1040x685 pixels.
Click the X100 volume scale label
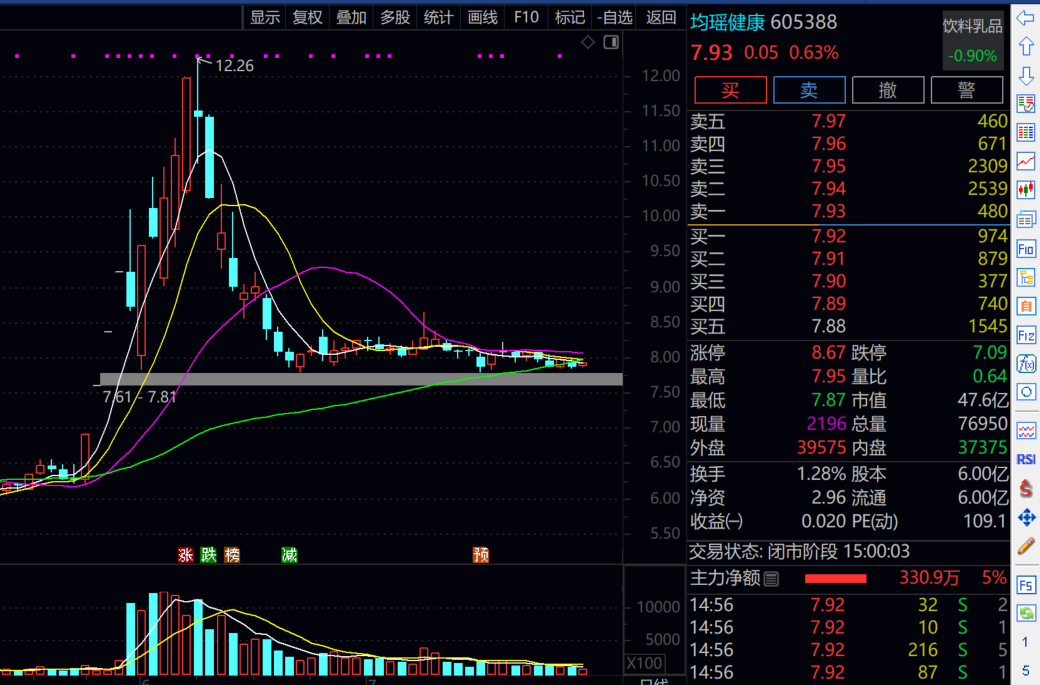[x=645, y=663]
